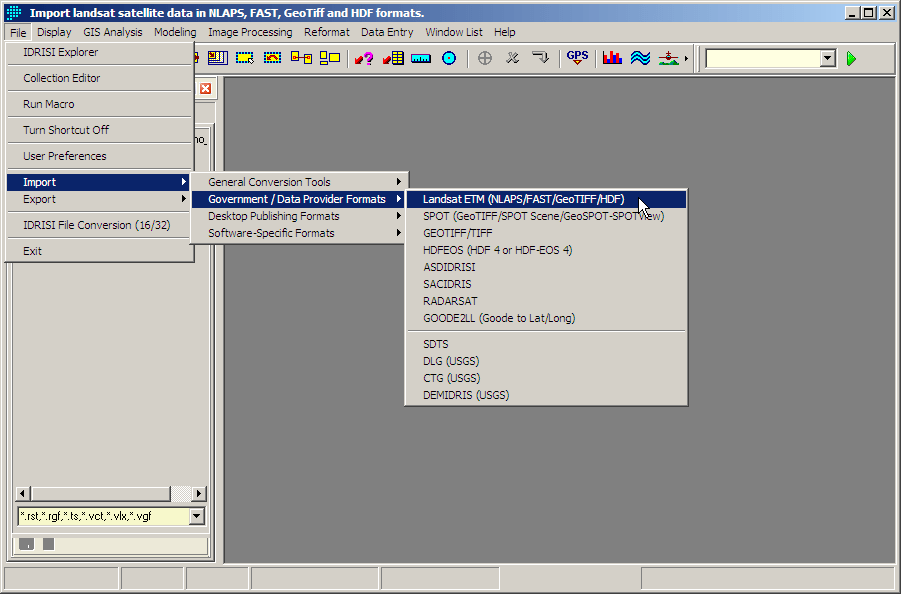Open IDRISI File Conversion (16/32)

99,225
